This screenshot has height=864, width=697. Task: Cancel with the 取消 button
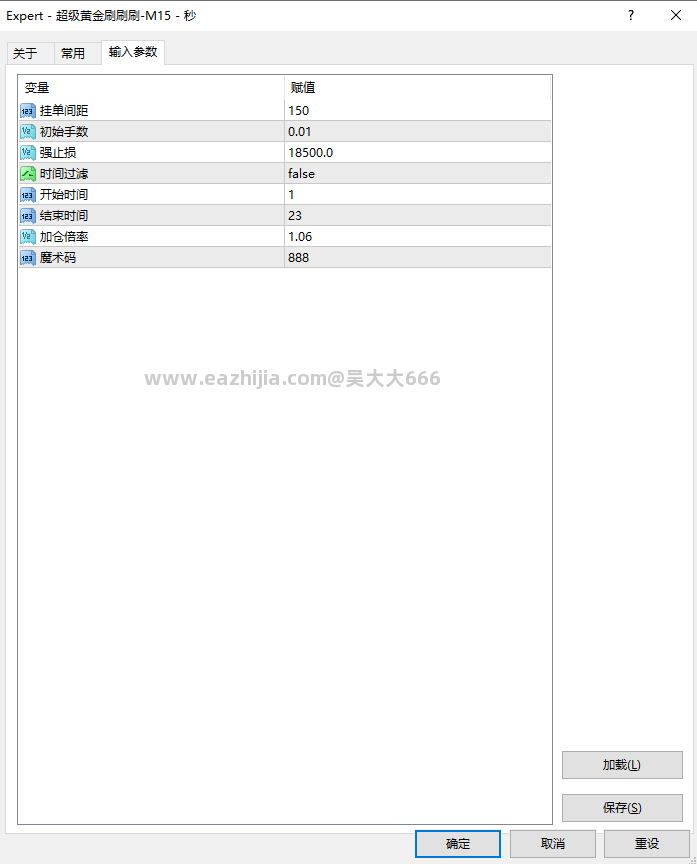coord(553,844)
